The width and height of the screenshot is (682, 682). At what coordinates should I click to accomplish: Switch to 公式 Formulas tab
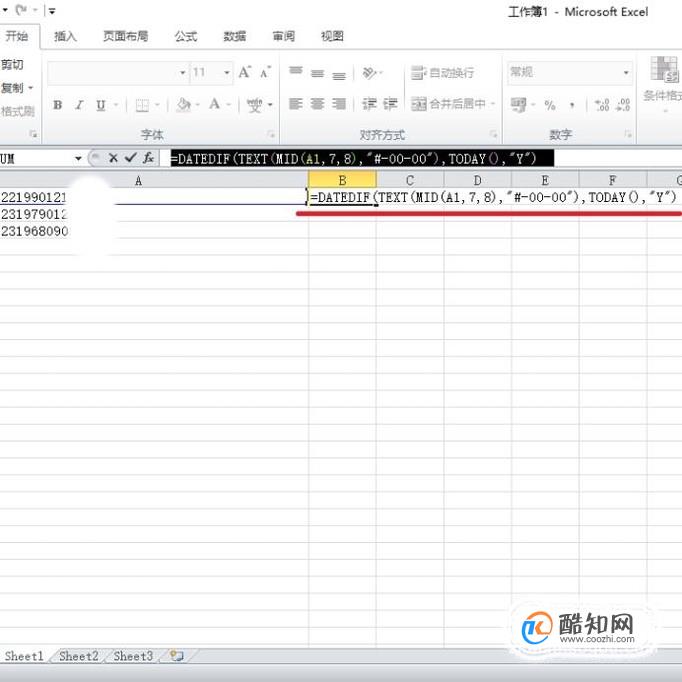(x=186, y=36)
